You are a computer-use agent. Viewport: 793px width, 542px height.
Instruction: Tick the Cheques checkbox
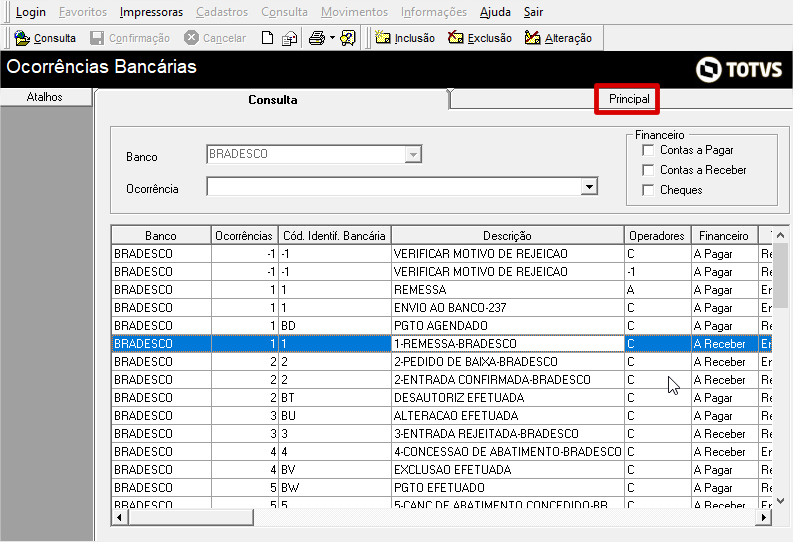[648, 190]
